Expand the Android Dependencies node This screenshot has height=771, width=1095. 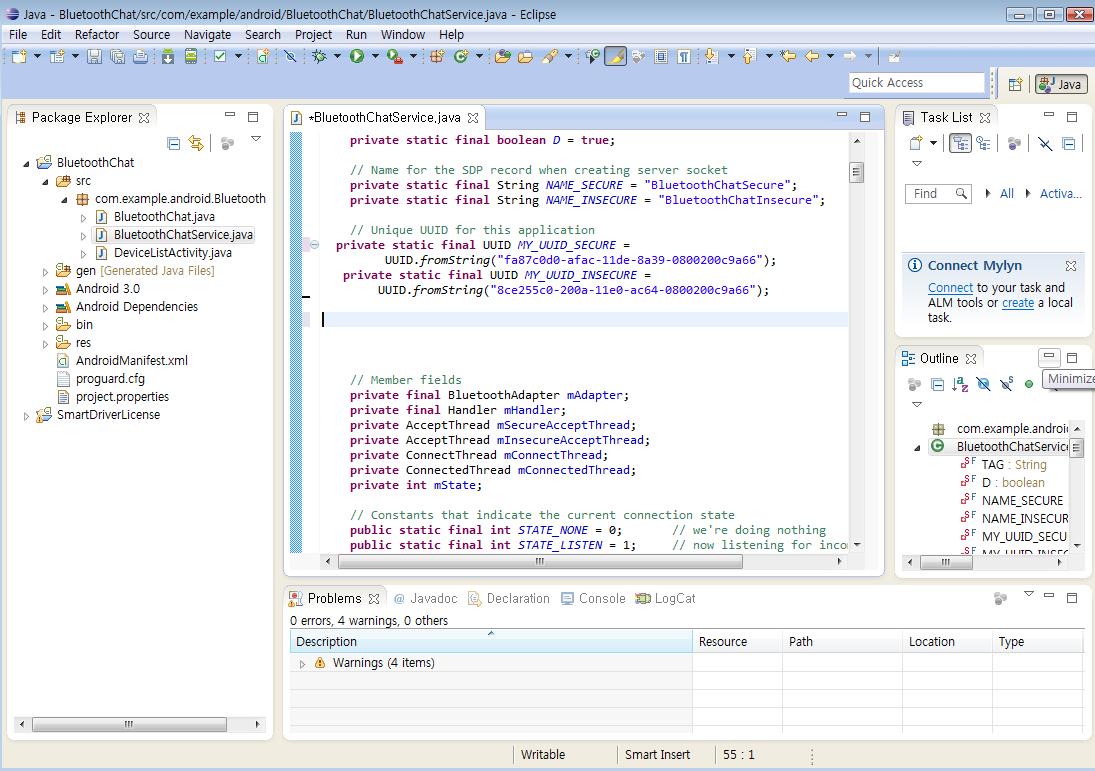(45, 308)
